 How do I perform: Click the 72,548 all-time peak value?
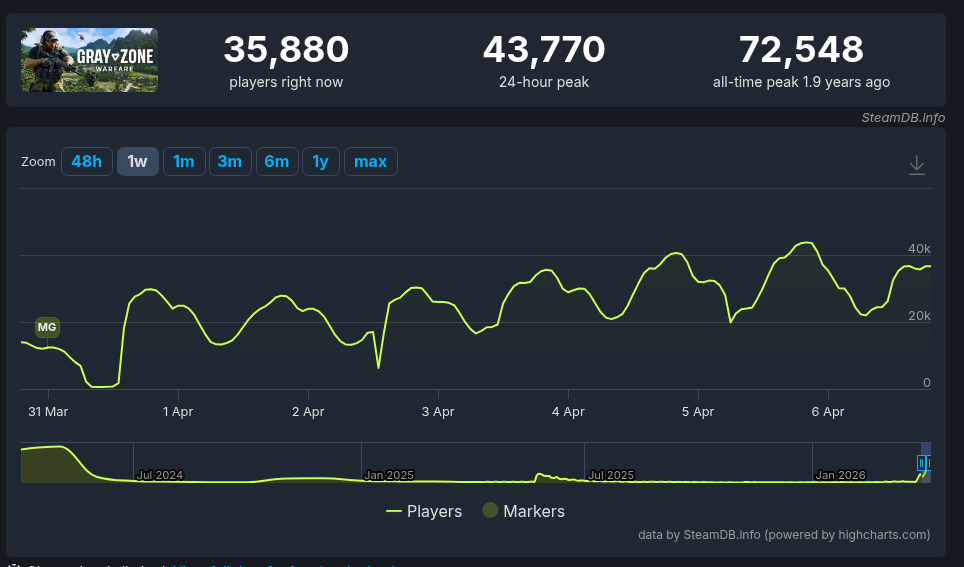801,49
